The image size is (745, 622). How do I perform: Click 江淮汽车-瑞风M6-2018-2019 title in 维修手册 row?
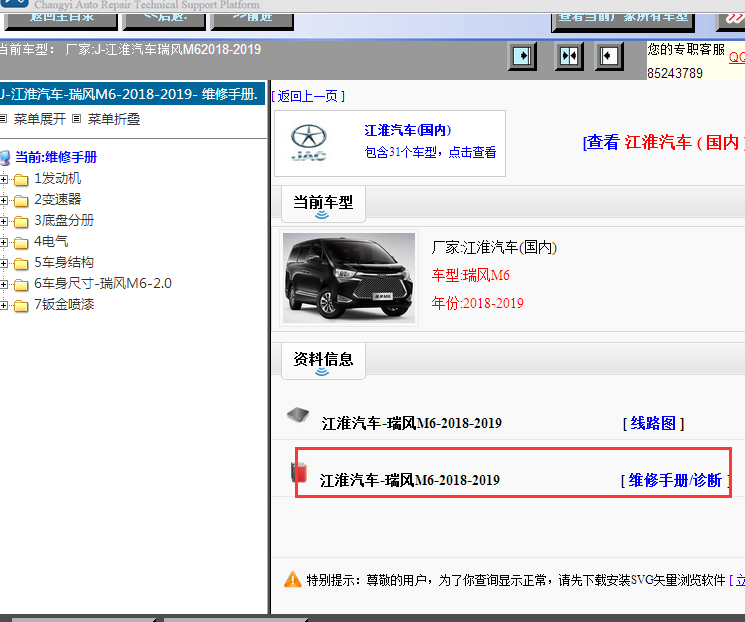[410, 480]
